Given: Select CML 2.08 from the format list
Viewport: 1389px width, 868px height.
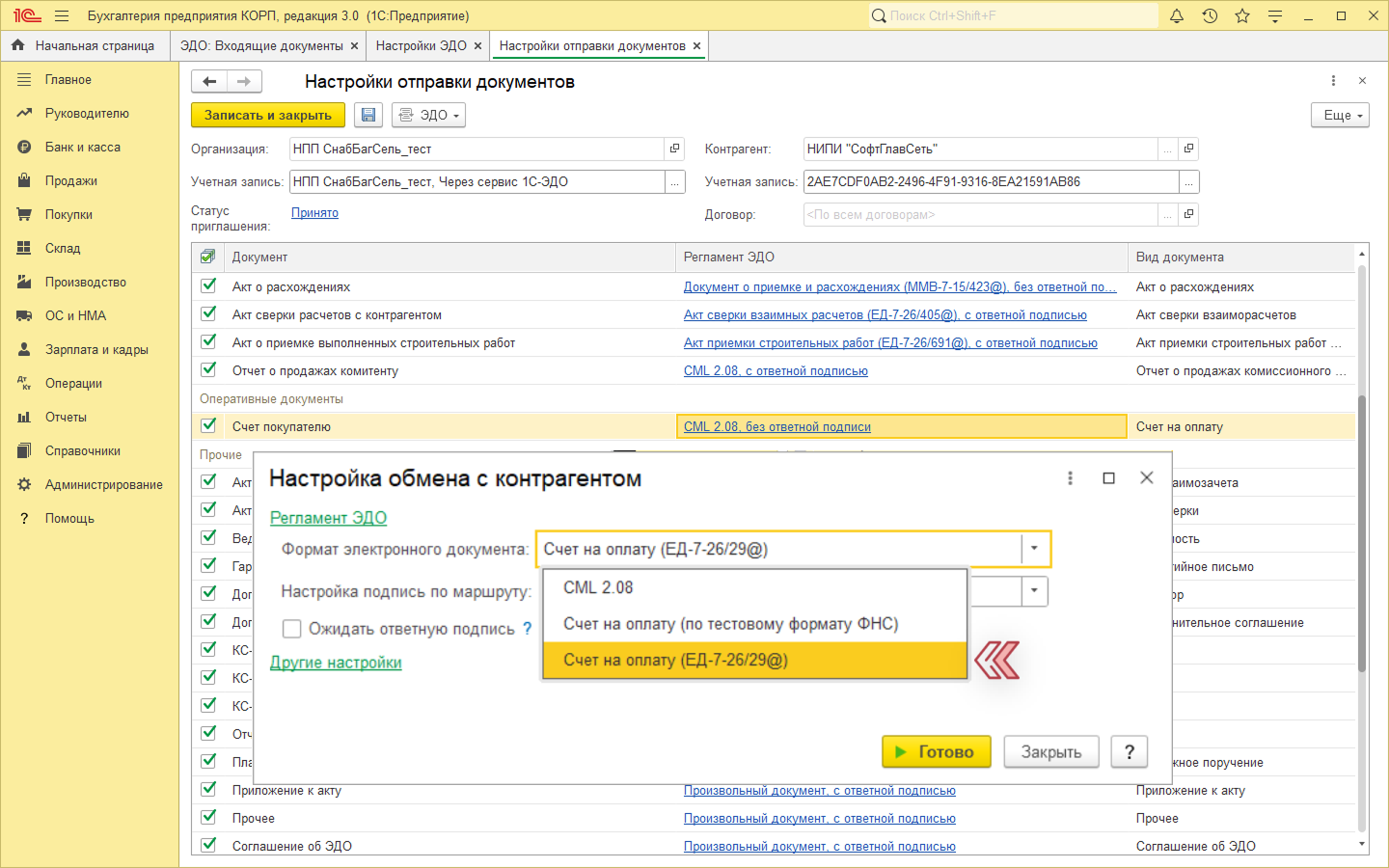Looking at the screenshot, I should (598, 587).
